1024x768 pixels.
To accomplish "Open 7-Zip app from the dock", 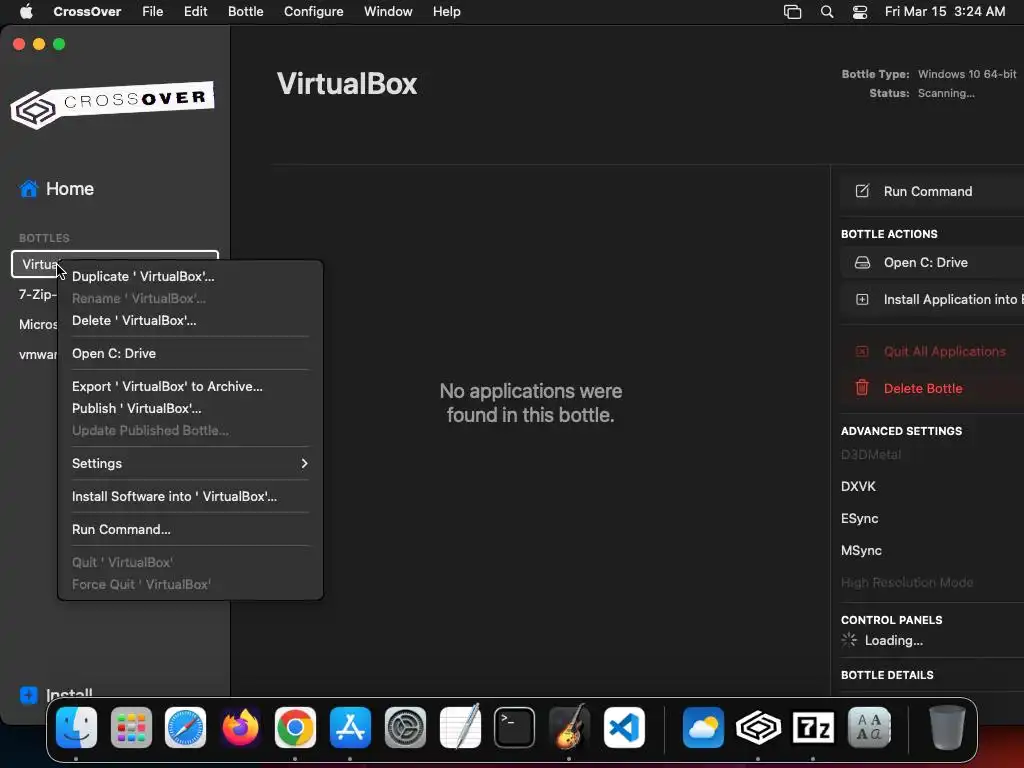I will pyautogui.click(x=813, y=728).
